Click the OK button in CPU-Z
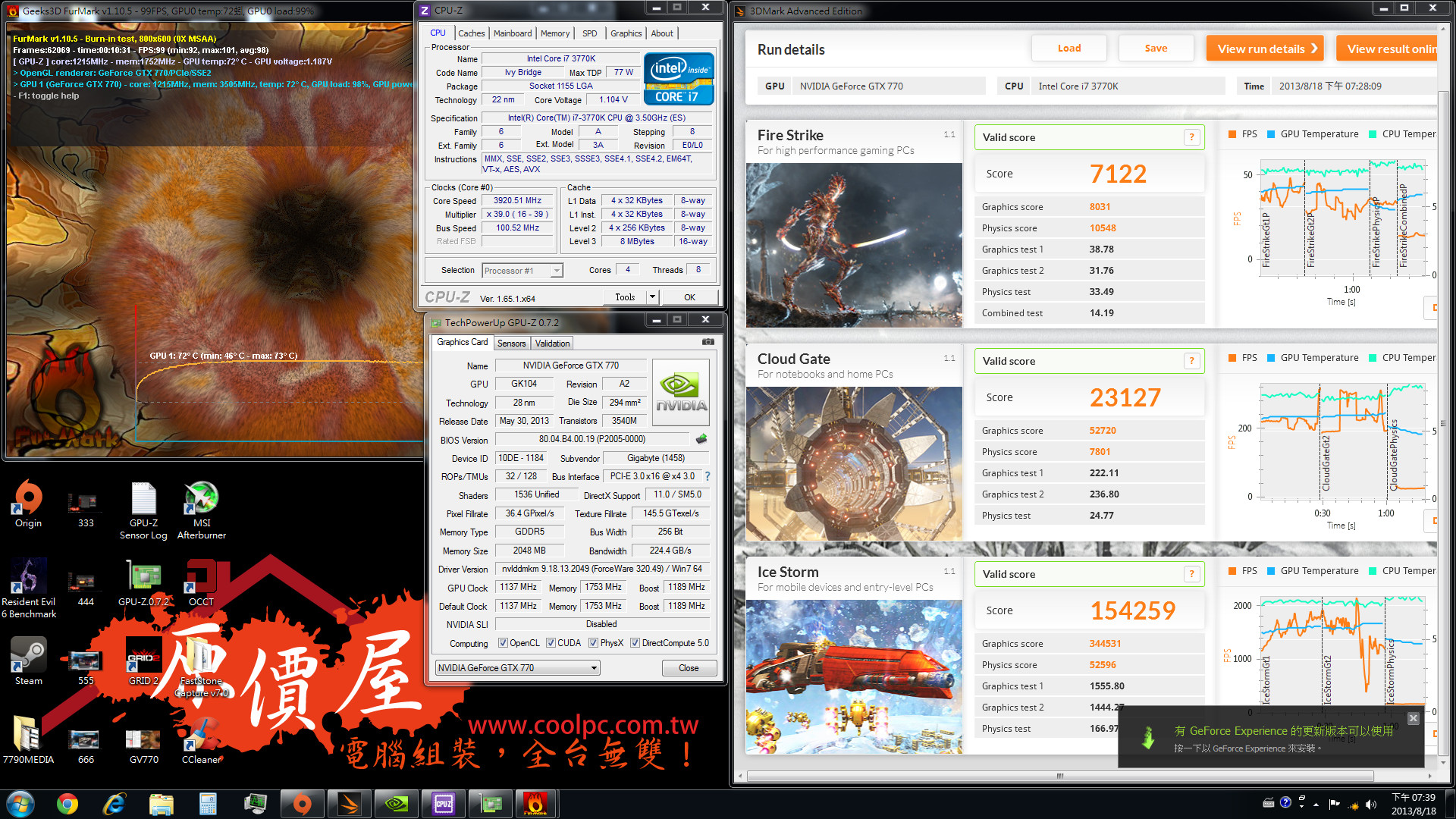 (x=689, y=297)
